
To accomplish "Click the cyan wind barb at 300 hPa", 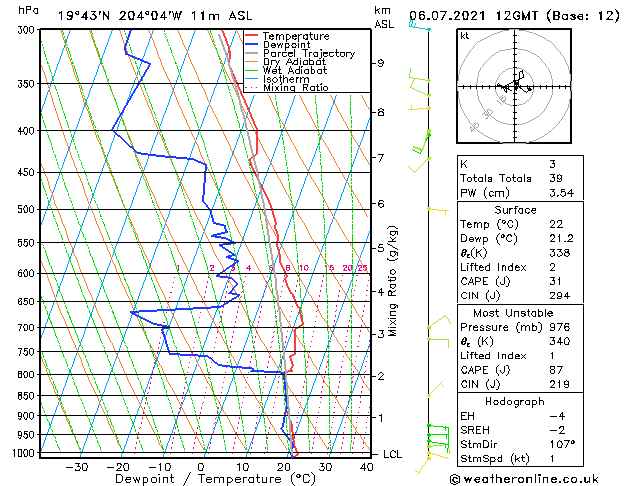I will point(419,25).
